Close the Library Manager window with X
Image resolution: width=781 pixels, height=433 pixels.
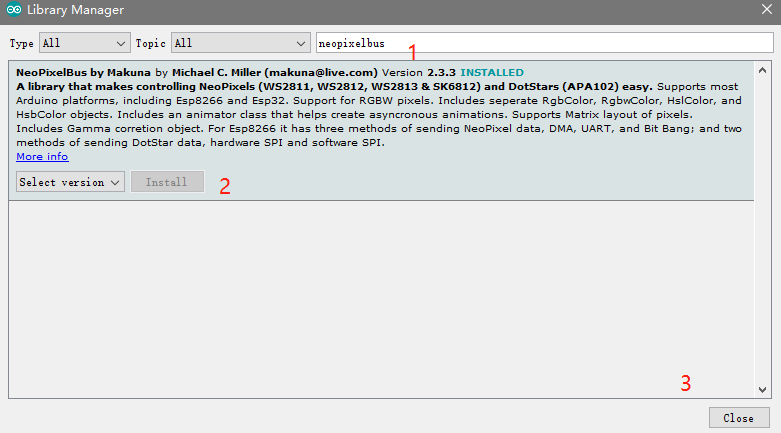pos(765,10)
